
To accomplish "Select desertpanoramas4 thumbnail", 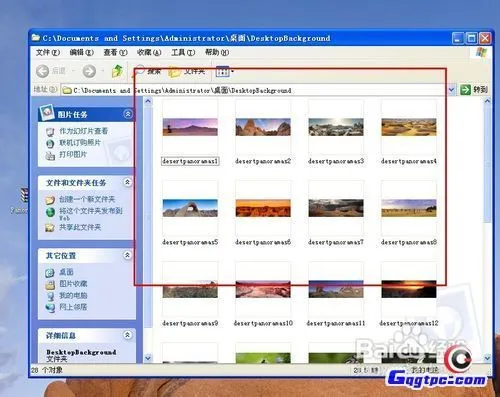I will pos(409,127).
